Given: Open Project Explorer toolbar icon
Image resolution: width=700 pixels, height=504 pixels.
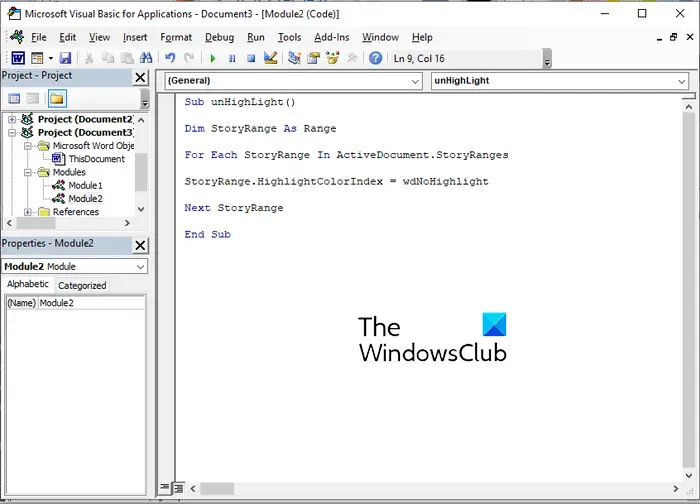Looking at the screenshot, I should coord(294,58).
